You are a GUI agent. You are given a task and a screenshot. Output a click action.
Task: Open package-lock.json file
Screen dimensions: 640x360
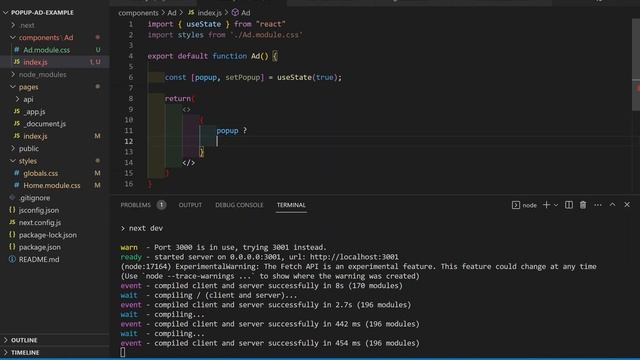click(48, 235)
